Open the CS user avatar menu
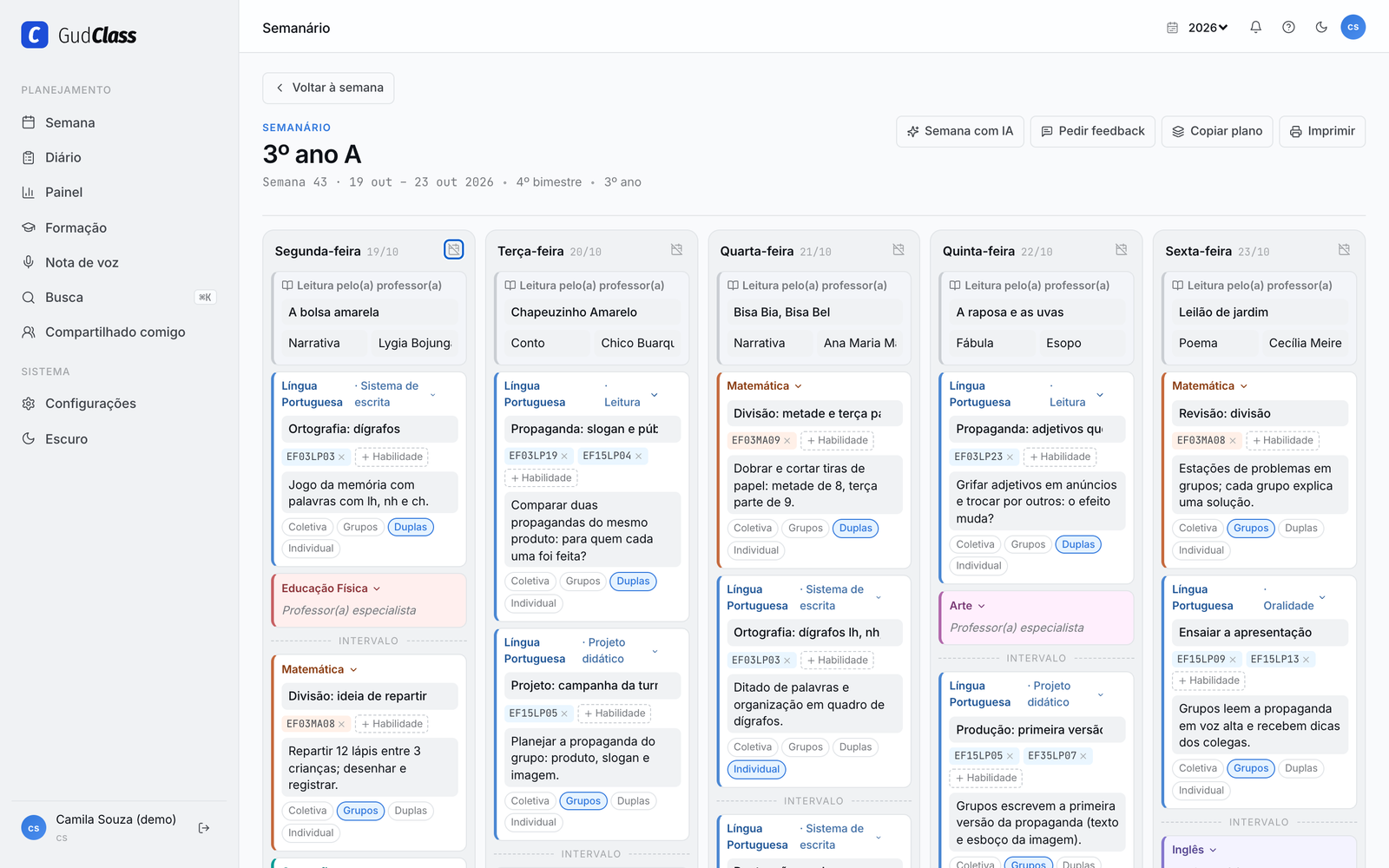 [x=1353, y=27]
